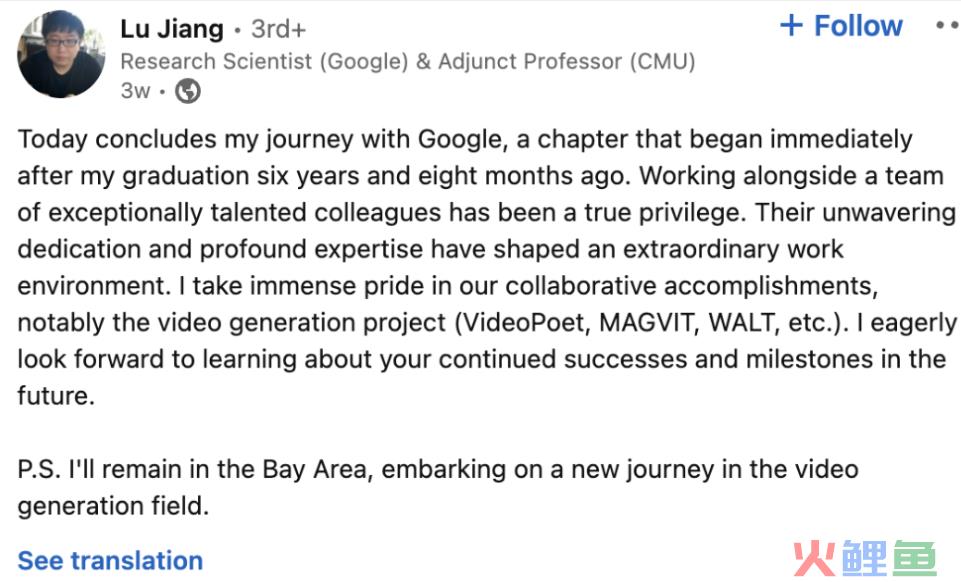Open the post's more options ellipsis

coord(948,26)
